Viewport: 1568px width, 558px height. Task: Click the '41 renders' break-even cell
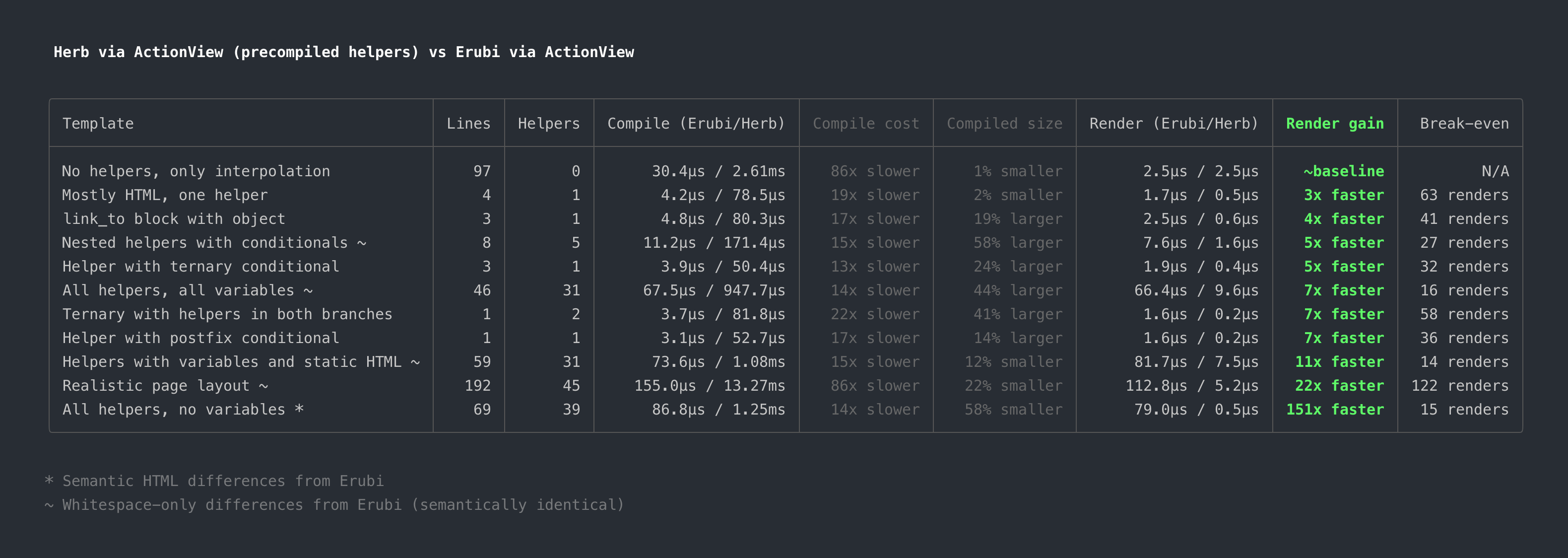point(1464,219)
